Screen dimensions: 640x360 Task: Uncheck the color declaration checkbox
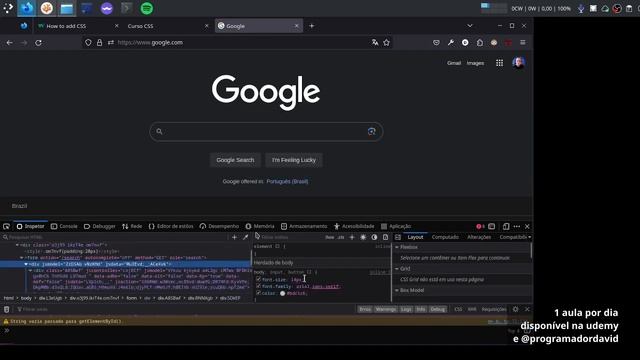[x=258, y=293]
